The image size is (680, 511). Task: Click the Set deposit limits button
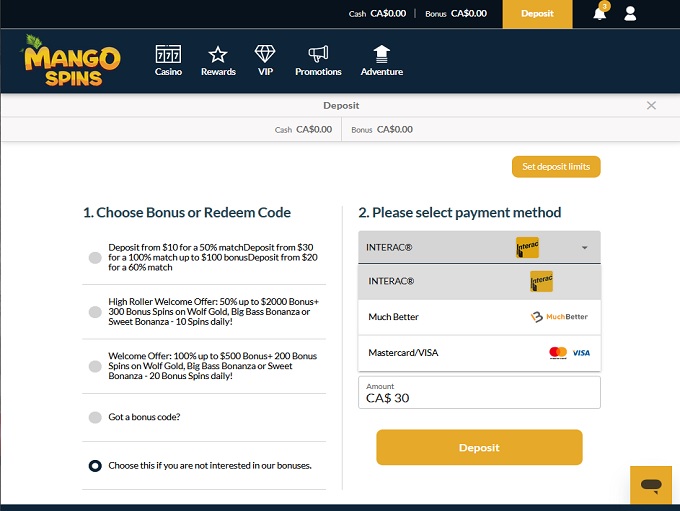pos(556,167)
